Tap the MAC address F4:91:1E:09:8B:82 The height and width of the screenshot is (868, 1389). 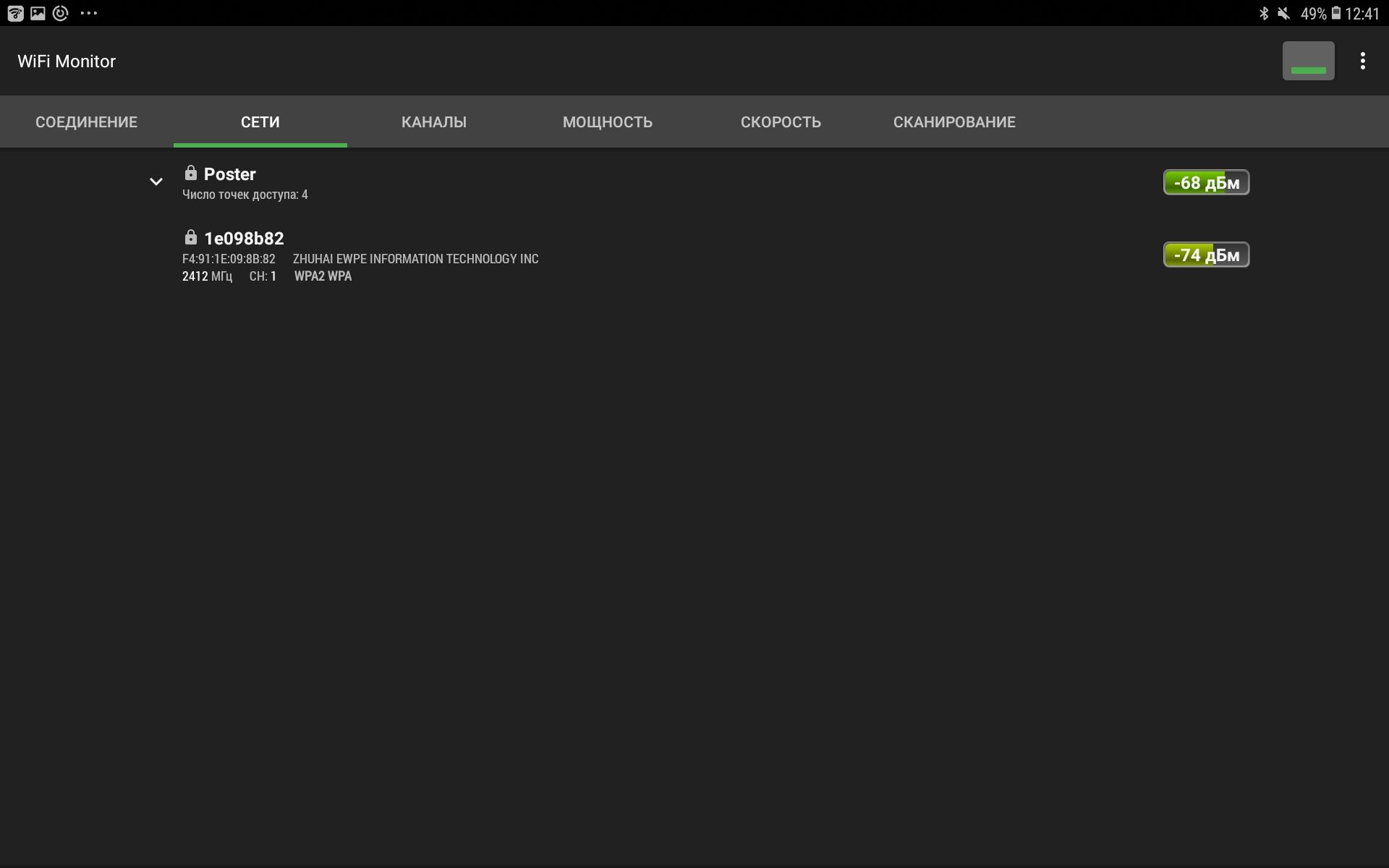(x=229, y=259)
